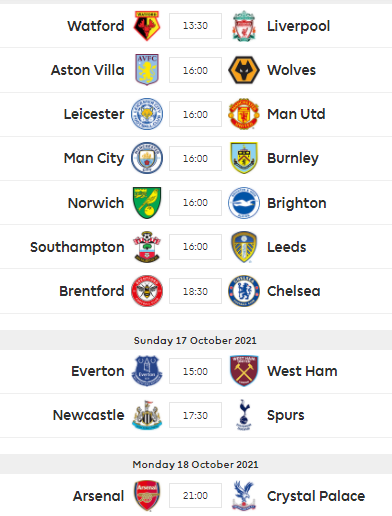Open the Burnley club badge
Image resolution: width=392 pixels, height=516 pixels.
click(244, 158)
